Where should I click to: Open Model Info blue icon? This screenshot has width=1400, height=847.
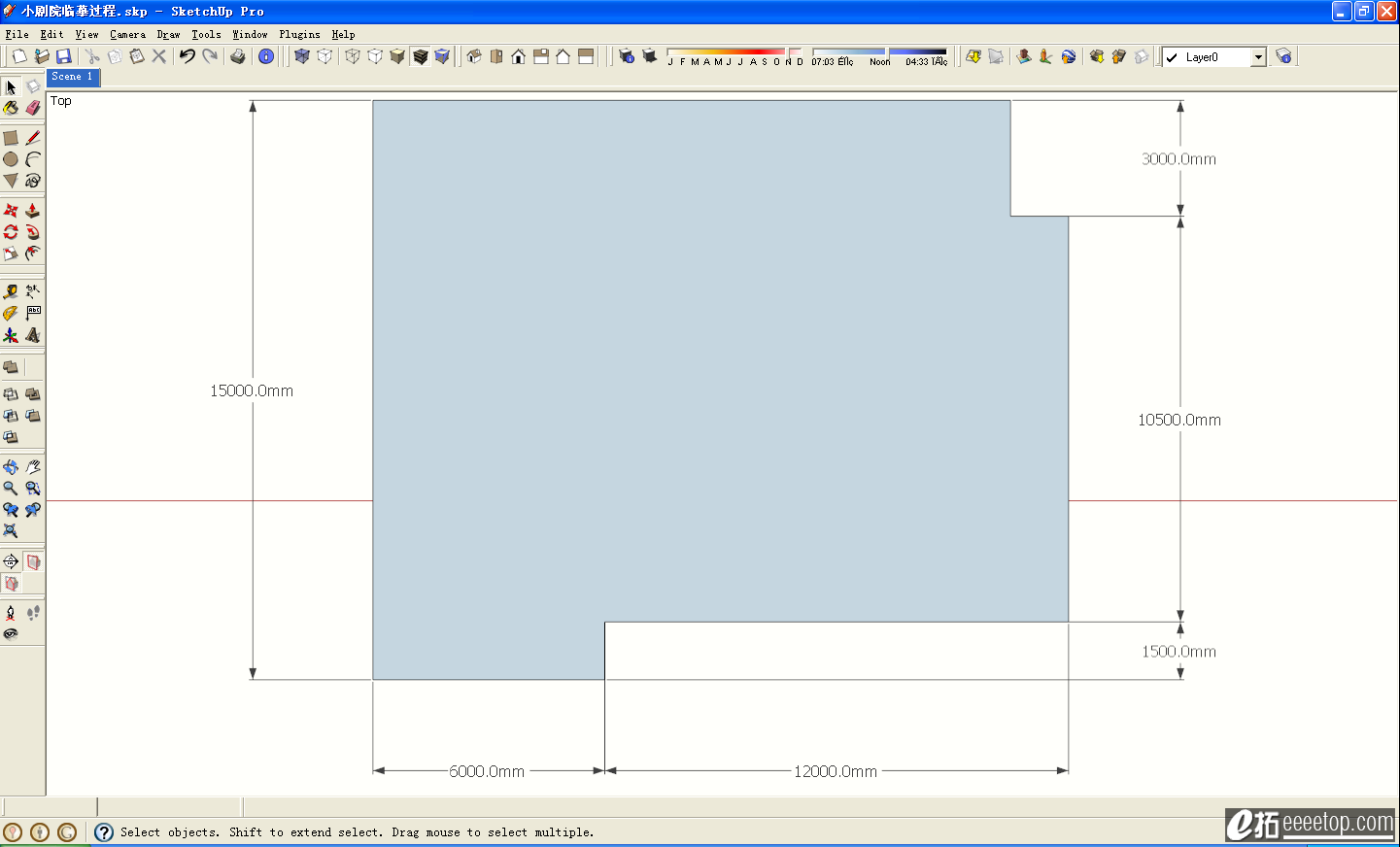(266, 56)
